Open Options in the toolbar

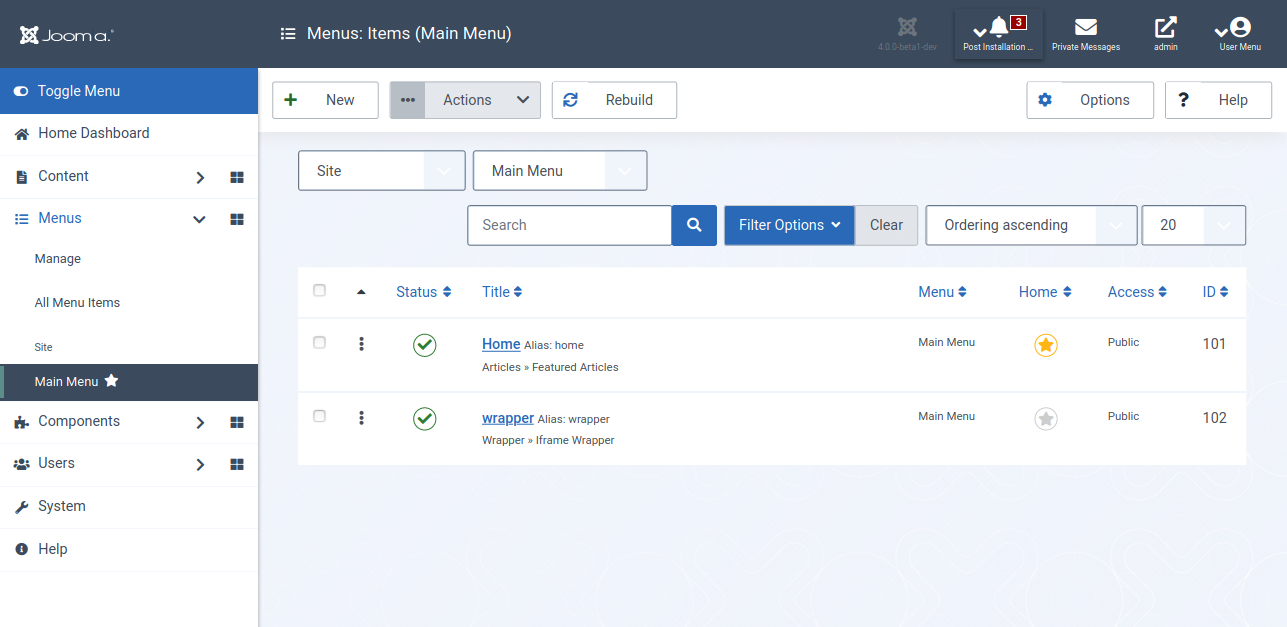coord(1090,100)
